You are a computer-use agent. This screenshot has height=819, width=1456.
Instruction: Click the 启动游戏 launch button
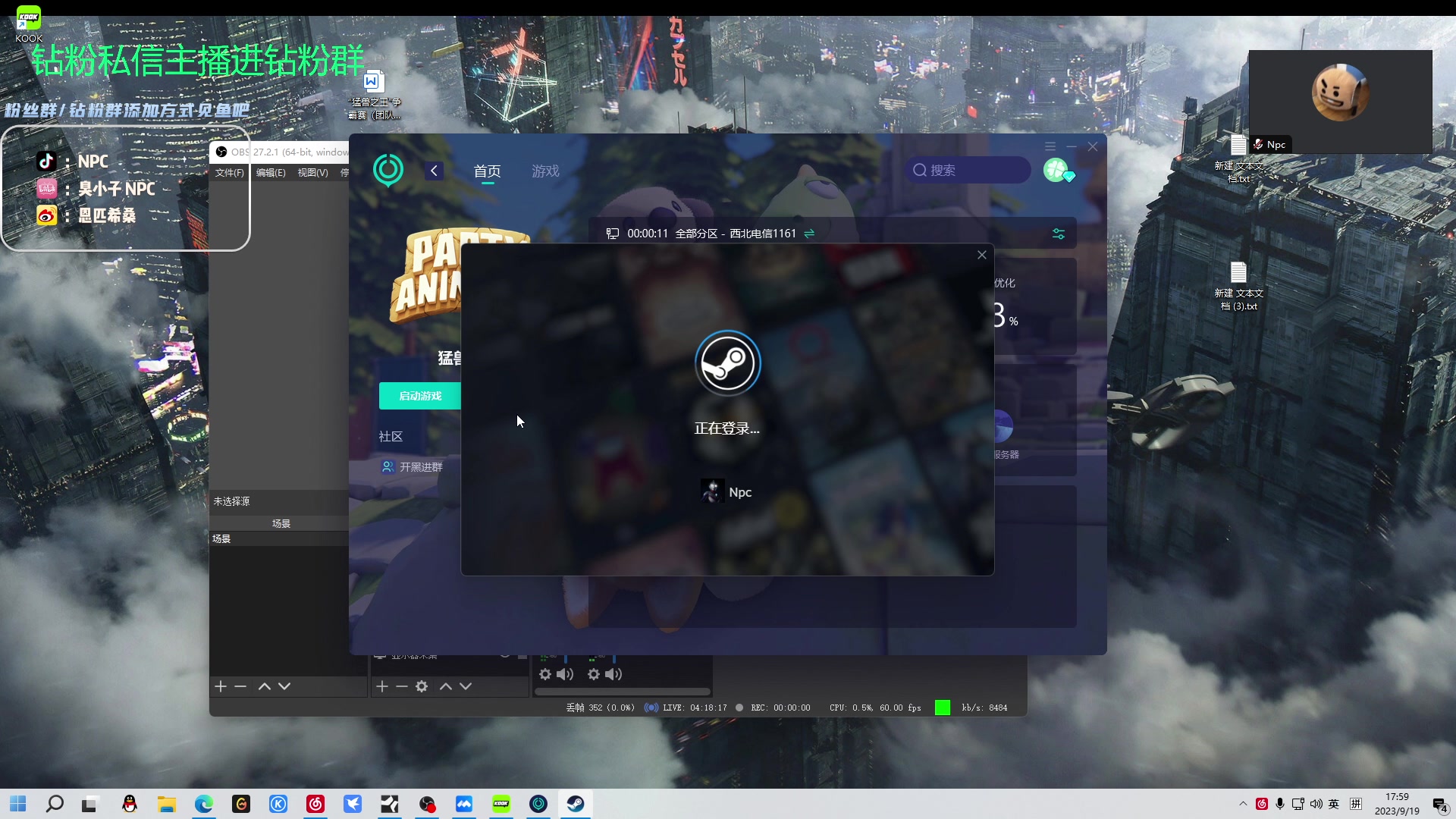point(420,396)
